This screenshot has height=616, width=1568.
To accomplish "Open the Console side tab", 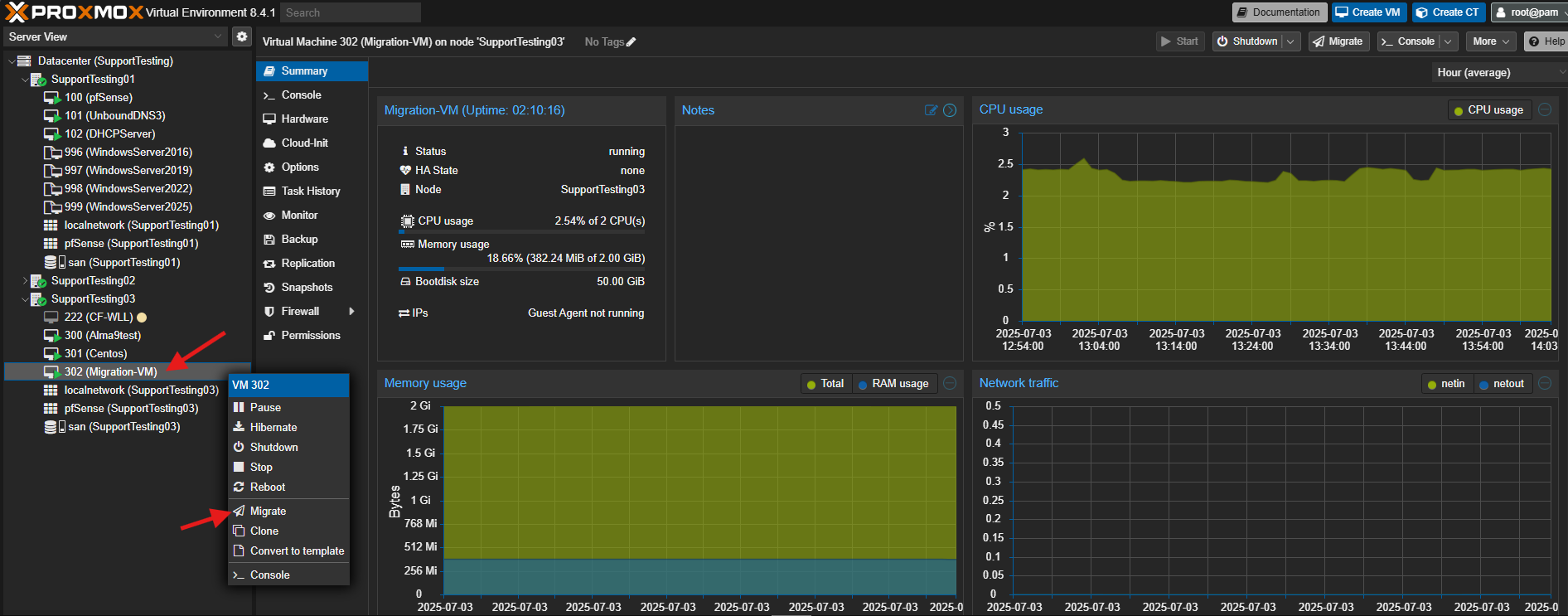I will 312,95.
